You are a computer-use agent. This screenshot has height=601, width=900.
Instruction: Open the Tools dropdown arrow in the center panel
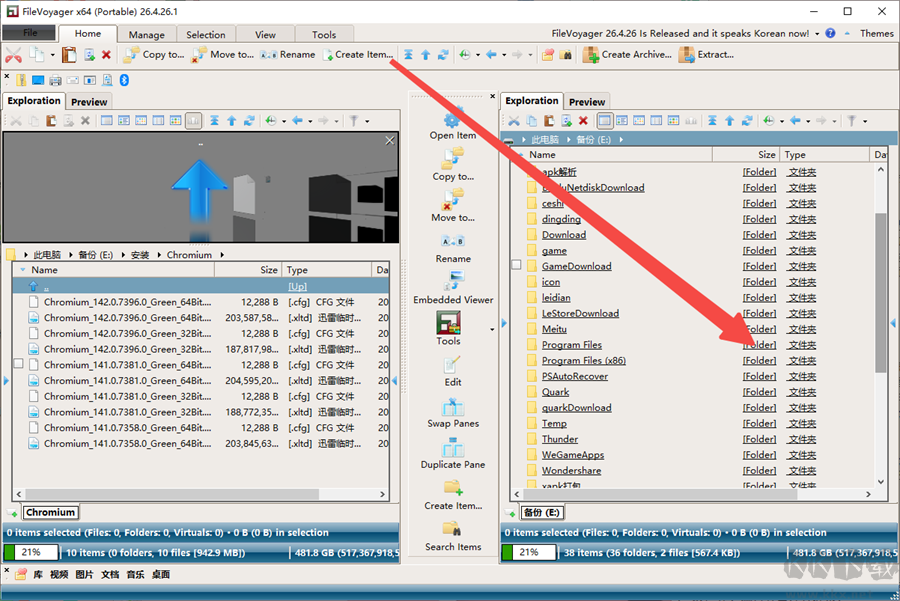(x=492, y=329)
